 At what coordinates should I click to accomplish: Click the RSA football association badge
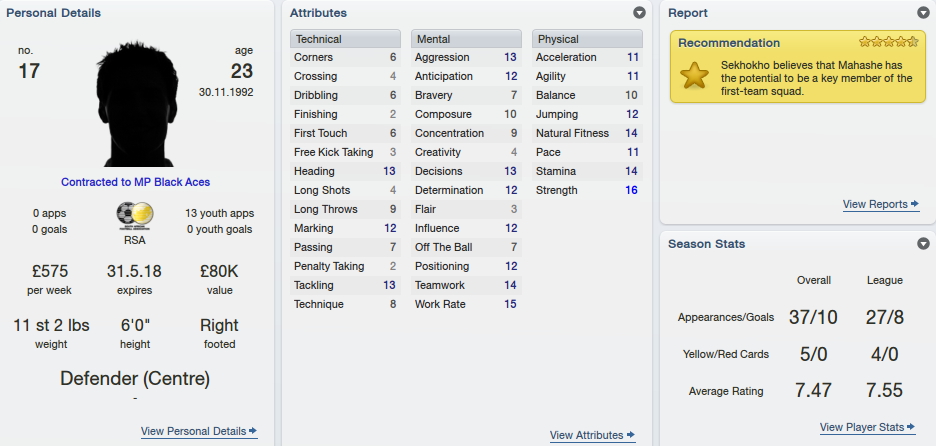pos(135,216)
